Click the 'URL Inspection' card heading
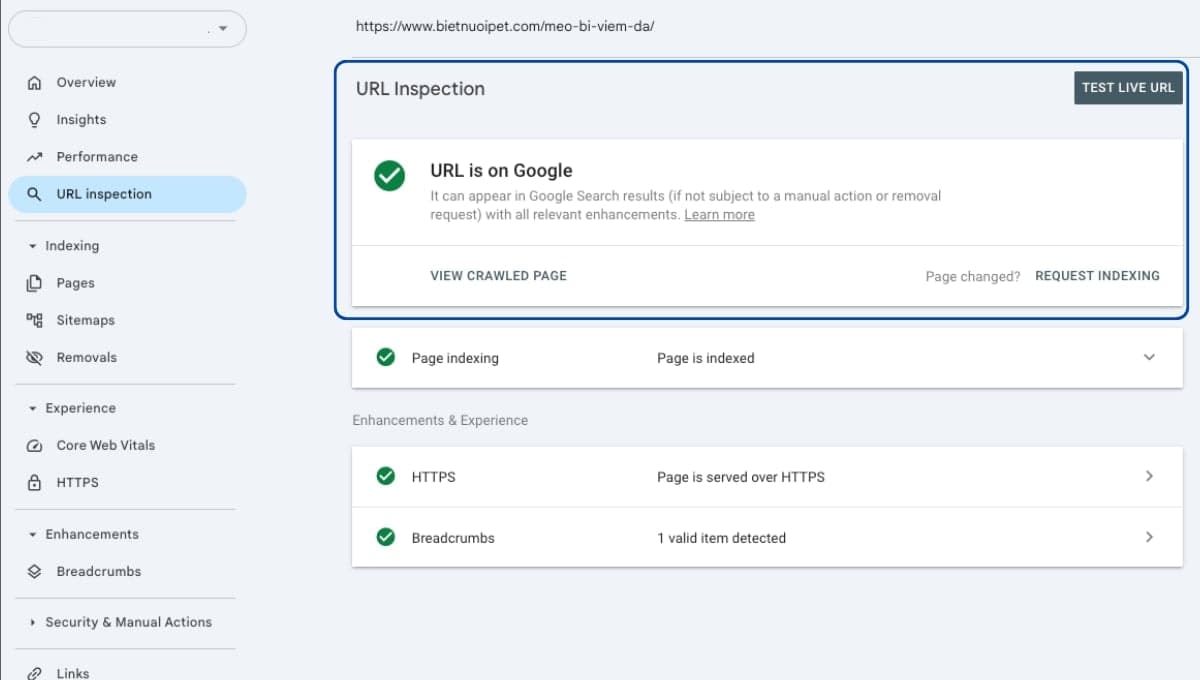Viewport: 1200px width, 680px height. point(420,89)
